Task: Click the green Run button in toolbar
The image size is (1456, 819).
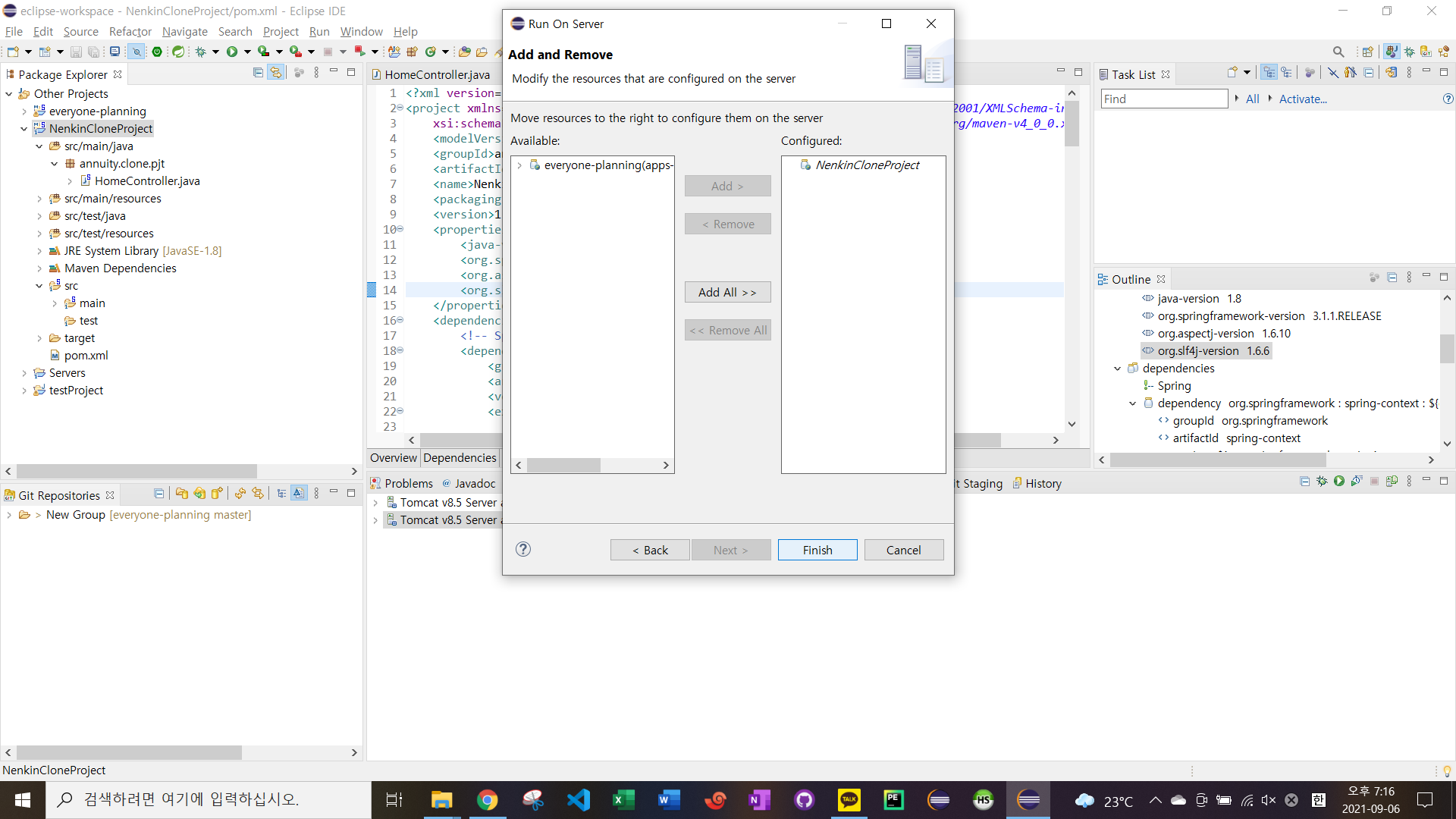Action: click(x=232, y=52)
